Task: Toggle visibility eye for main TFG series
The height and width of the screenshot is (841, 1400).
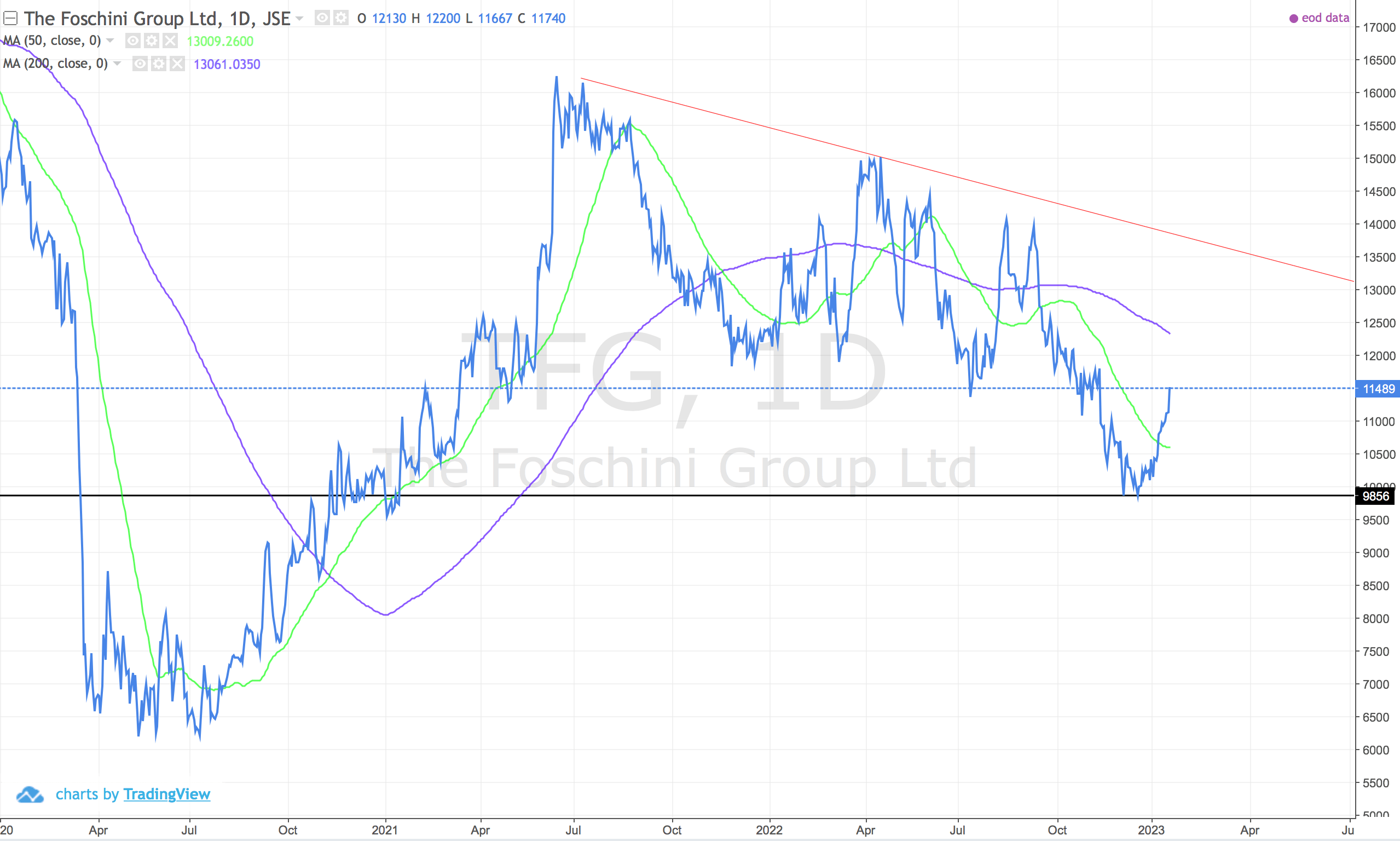Action: click(x=322, y=18)
